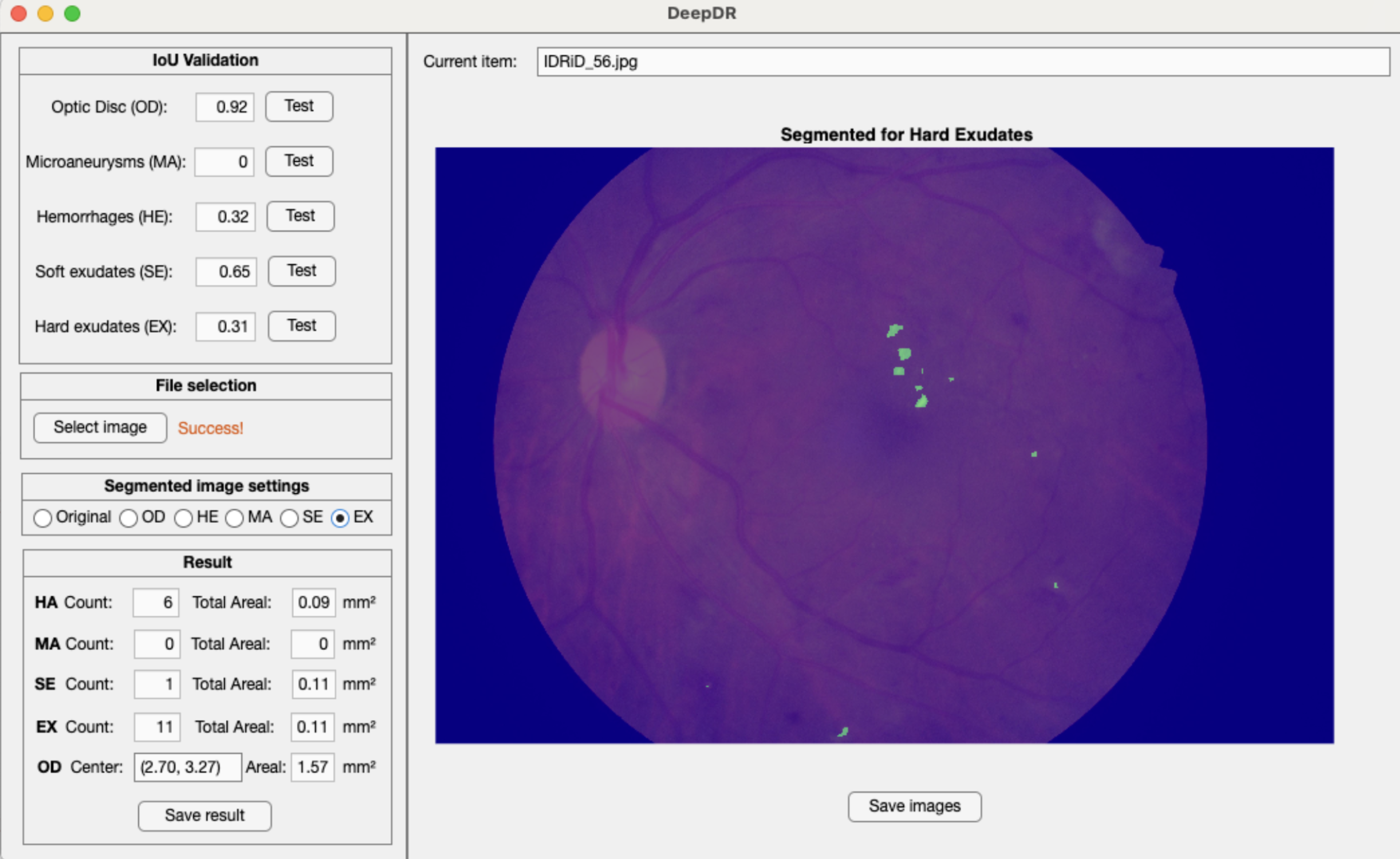The image size is (1400, 859).
Task: Click the 'Optic Disc (OD):' label
Action: (109, 107)
